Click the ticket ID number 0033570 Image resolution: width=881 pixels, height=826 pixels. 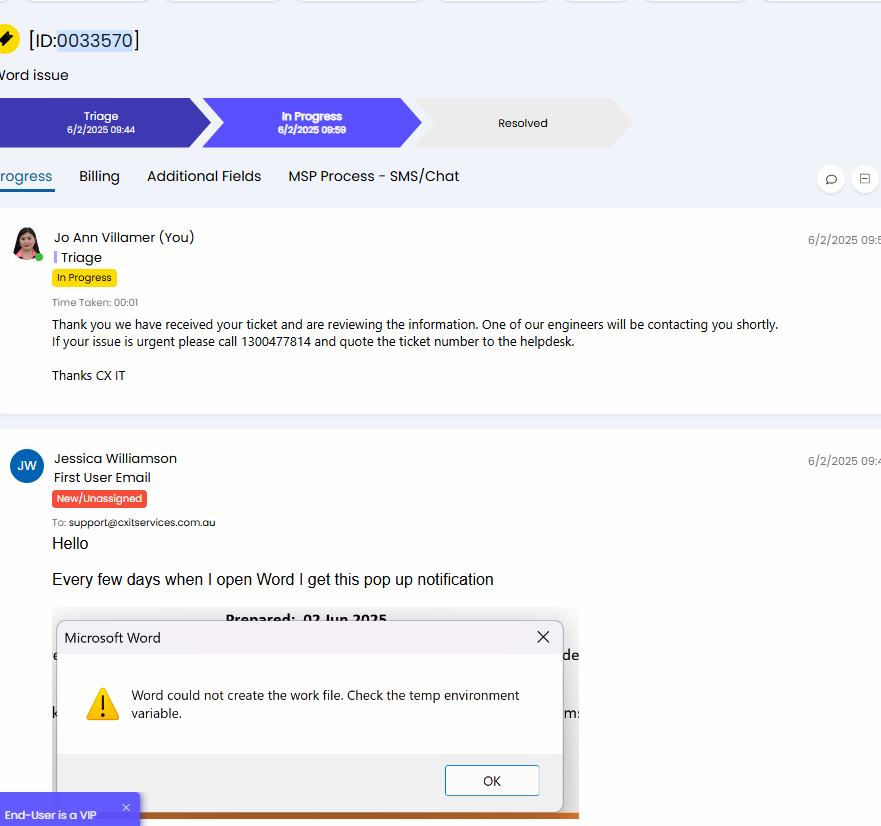click(95, 40)
